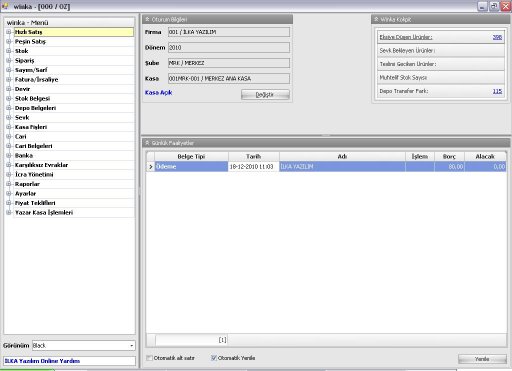Click the Depo Transfer Farkı label
The width and height of the screenshot is (512, 371).
point(404,91)
